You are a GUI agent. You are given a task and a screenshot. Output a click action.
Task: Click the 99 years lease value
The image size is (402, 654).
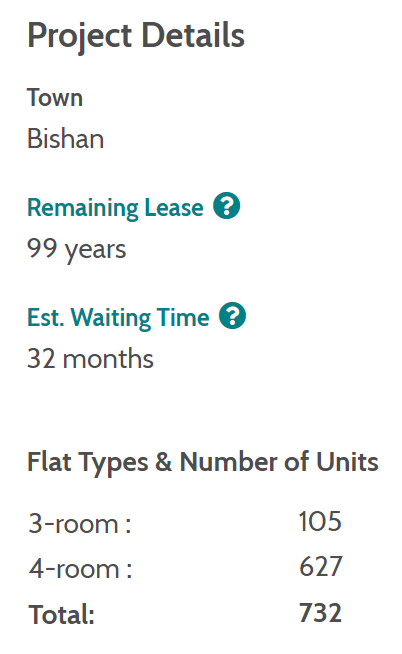[77, 250]
